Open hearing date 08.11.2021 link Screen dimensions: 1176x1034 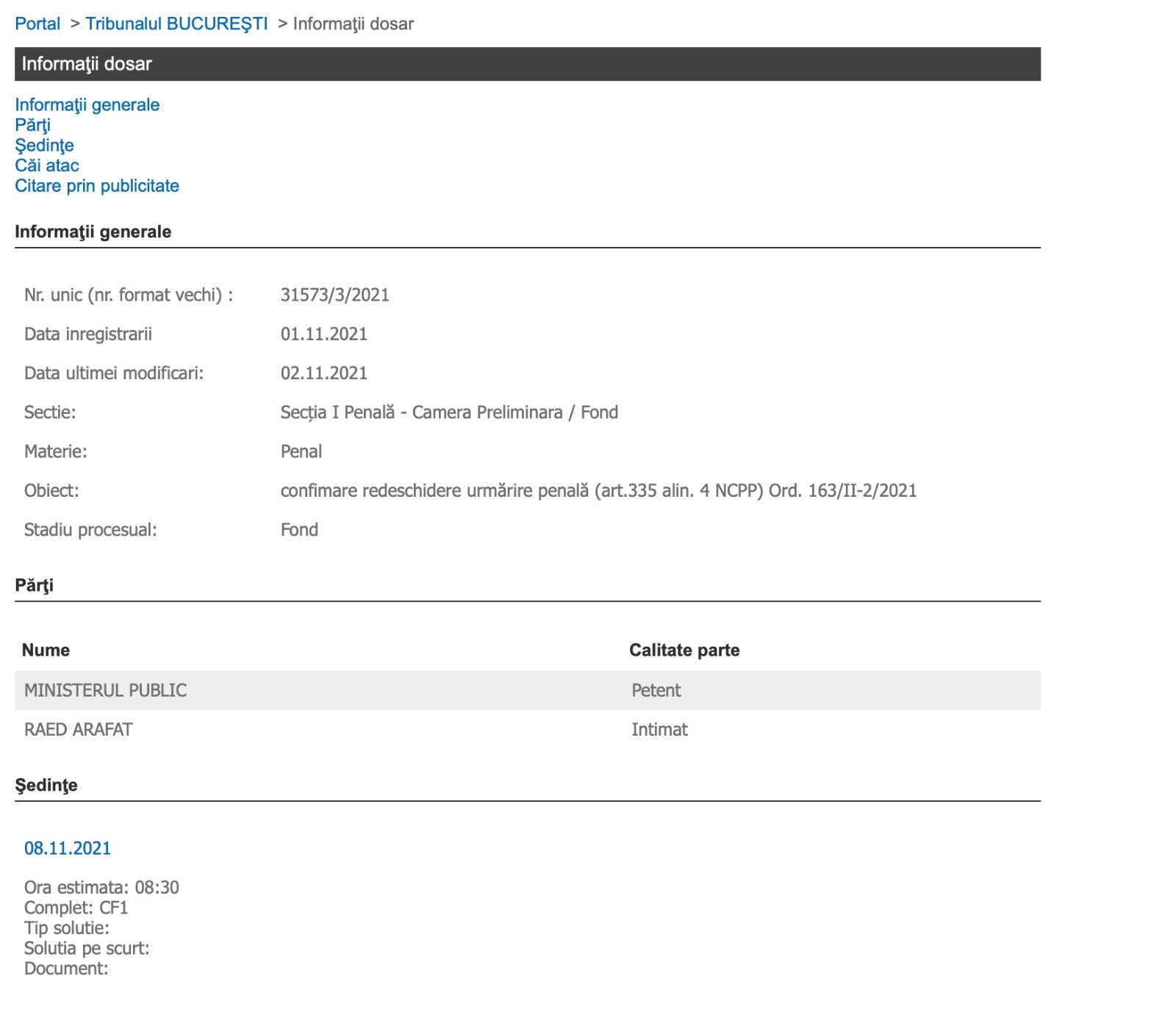coord(68,848)
